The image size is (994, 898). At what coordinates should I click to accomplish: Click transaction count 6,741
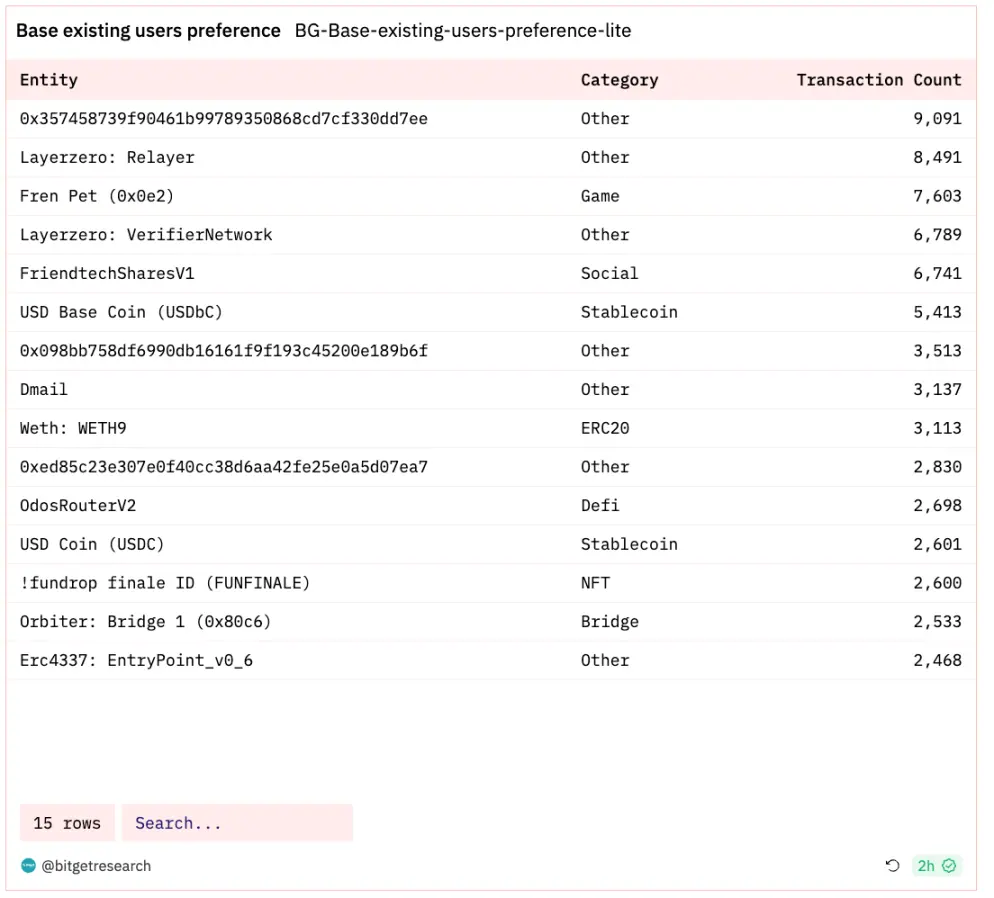coord(937,273)
